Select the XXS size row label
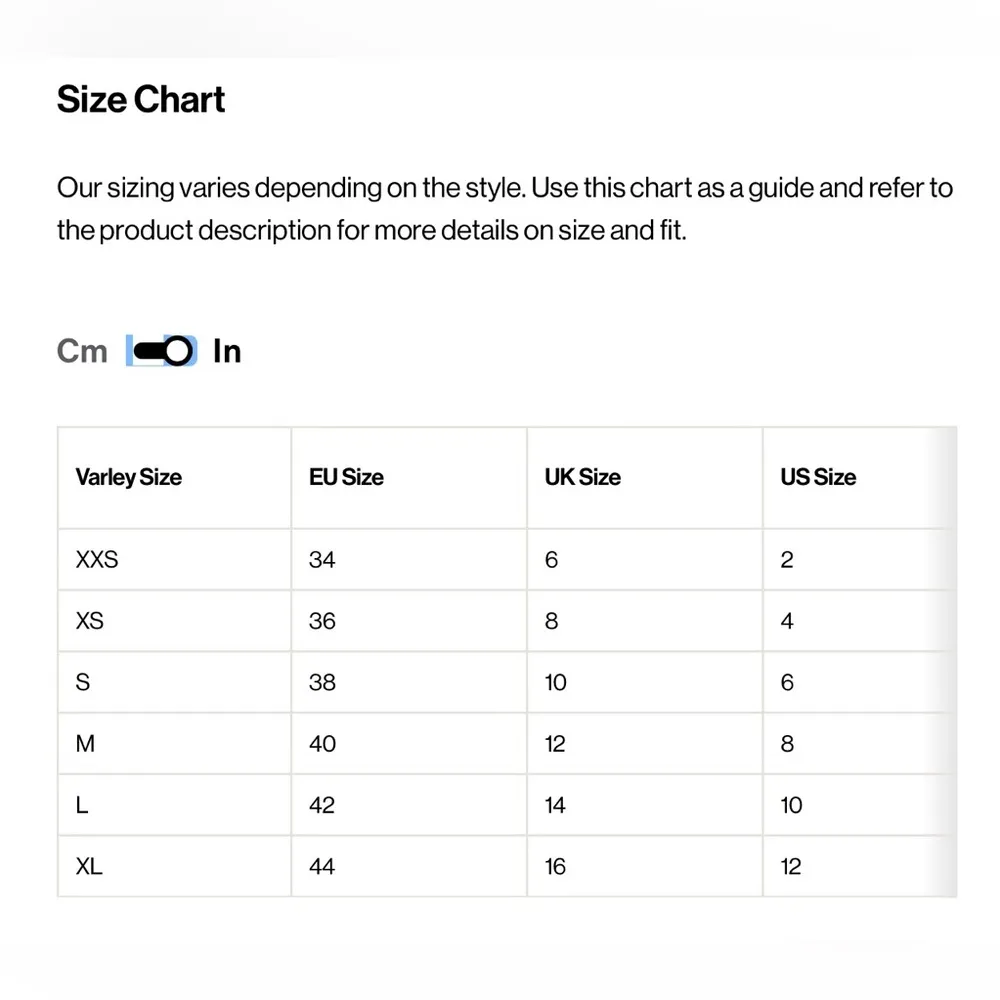 pos(97,560)
